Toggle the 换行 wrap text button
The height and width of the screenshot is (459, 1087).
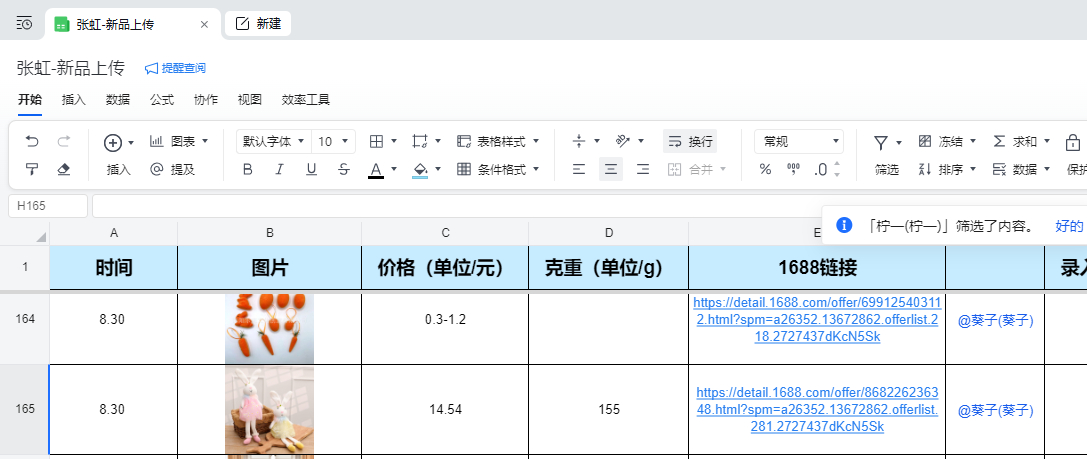pyautogui.click(x=690, y=142)
